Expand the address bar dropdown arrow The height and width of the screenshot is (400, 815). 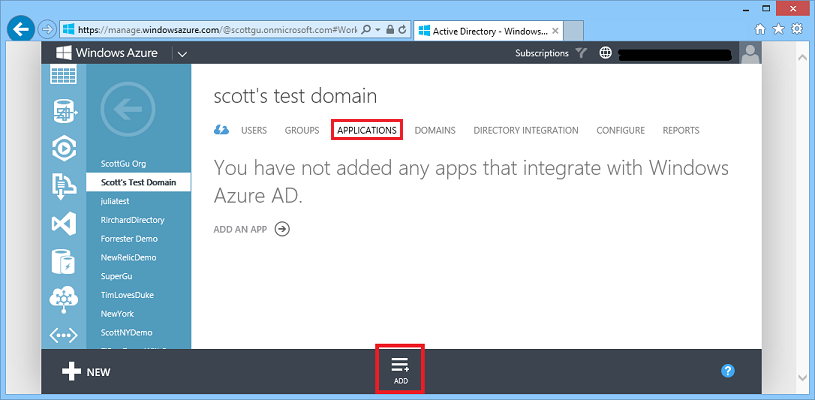tap(378, 30)
